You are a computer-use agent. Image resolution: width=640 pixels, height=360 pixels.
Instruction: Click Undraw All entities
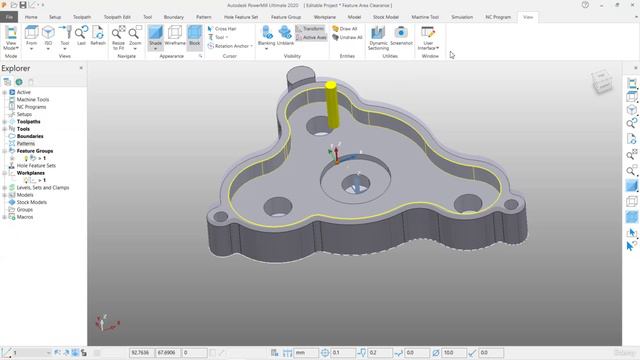(347, 37)
